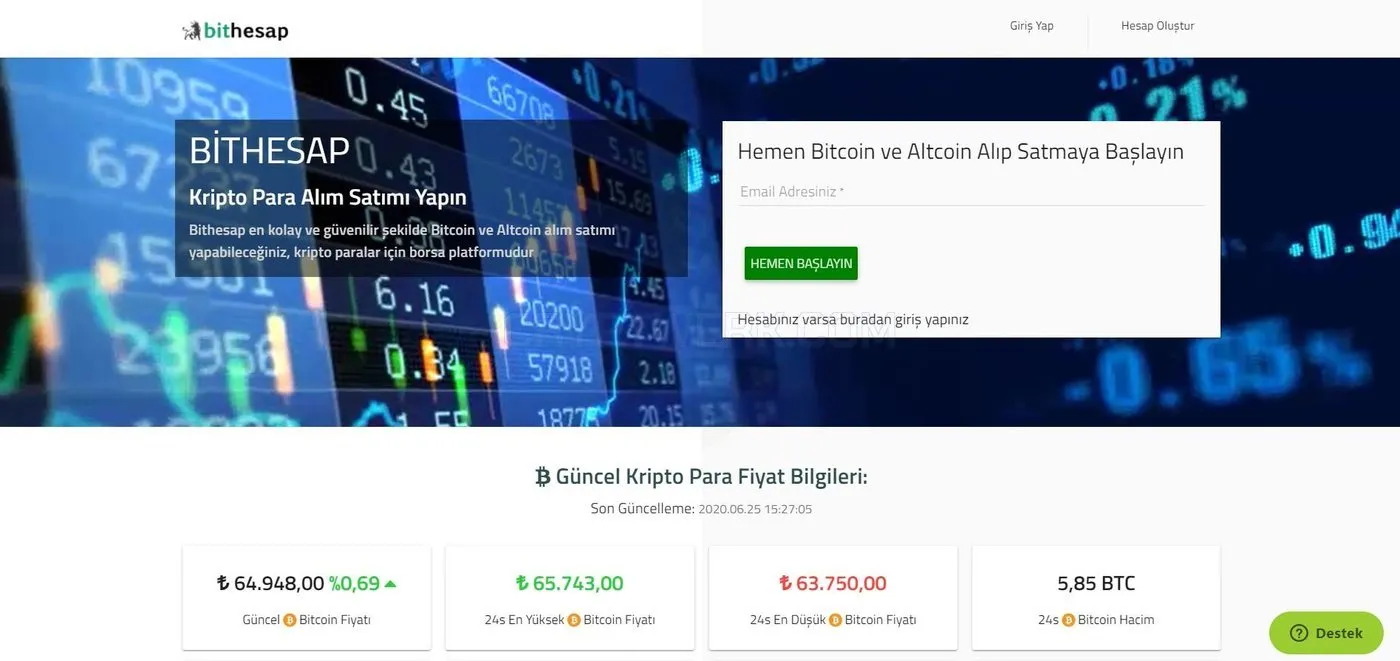Select the ₺ 63.750,00 lowest price
This screenshot has height=661, width=1400.
(832, 583)
